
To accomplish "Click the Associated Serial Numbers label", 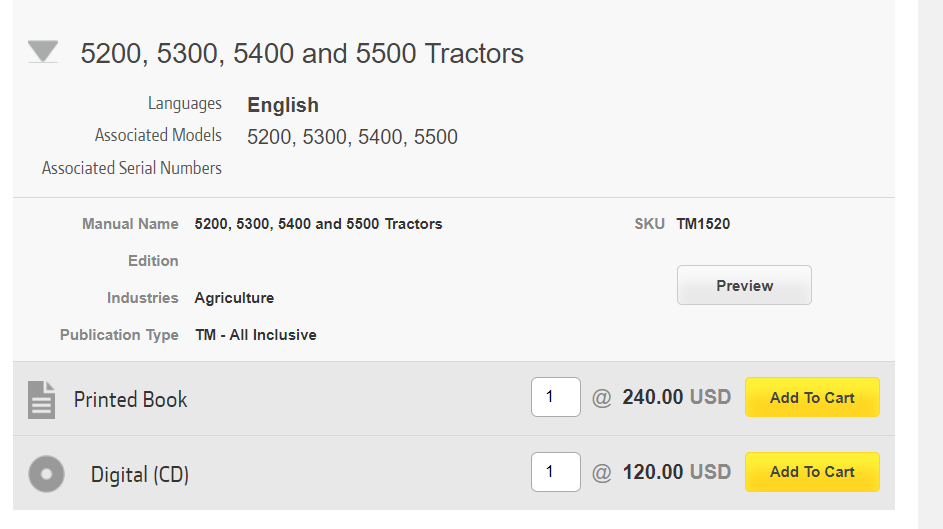I will (x=132, y=168).
